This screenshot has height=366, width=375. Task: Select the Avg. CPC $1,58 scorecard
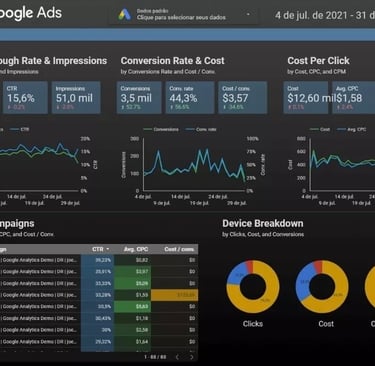(354, 98)
